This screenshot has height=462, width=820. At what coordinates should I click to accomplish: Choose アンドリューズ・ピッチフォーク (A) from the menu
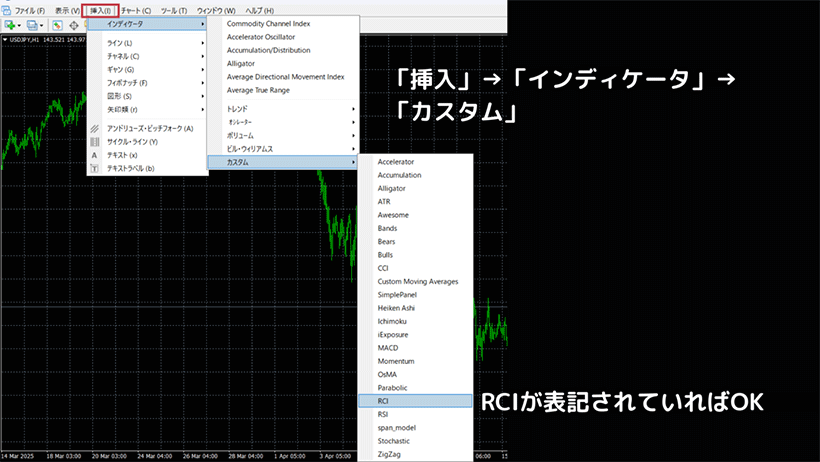[147, 129]
